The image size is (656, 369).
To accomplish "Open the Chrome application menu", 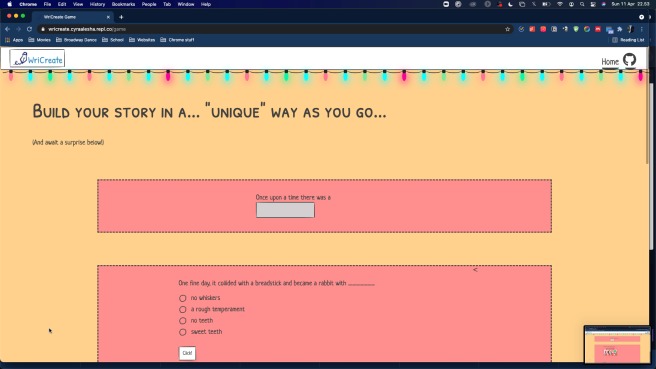I will click(28, 4).
